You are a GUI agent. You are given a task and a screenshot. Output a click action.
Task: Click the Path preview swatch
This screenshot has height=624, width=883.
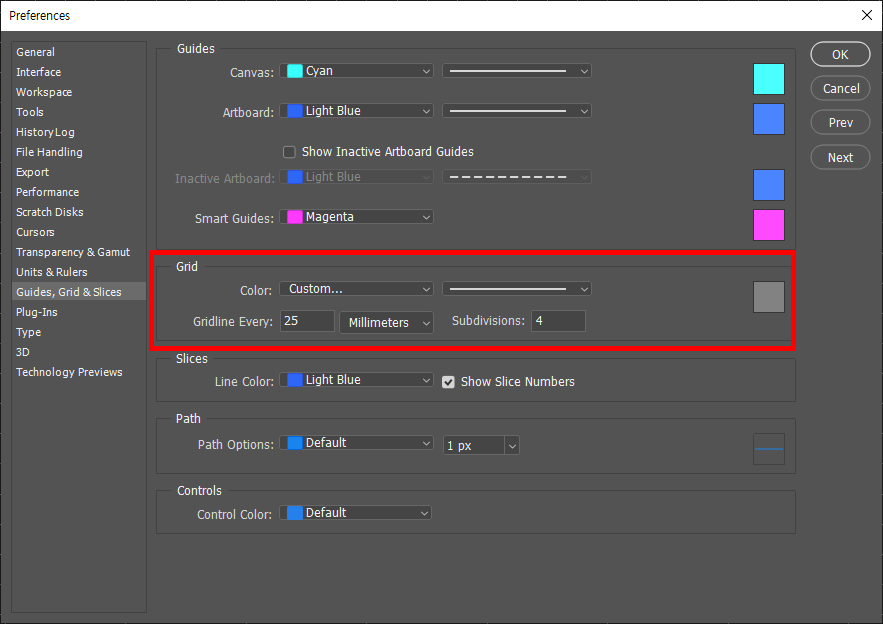769,449
